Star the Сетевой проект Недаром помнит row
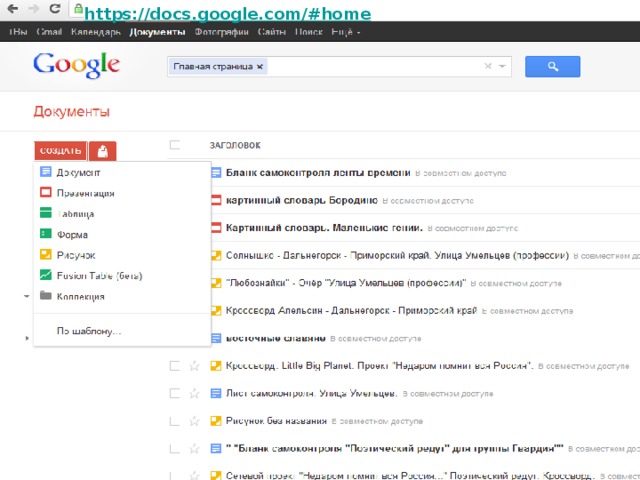Image resolution: width=640 pixels, height=480 pixels. coord(194,476)
